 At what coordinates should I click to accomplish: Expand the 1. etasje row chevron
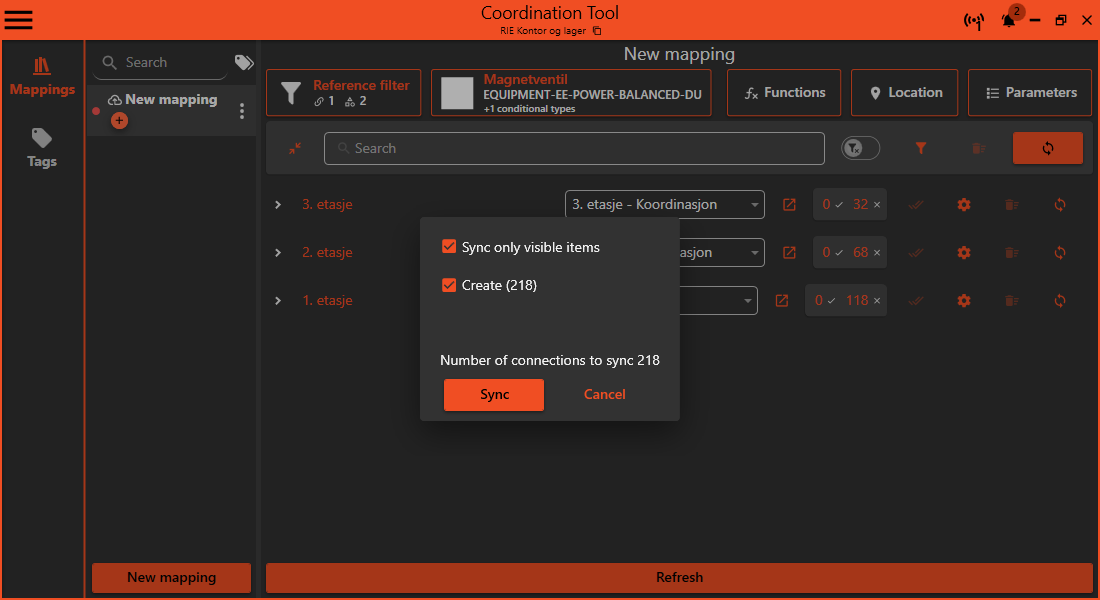(278, 300)
